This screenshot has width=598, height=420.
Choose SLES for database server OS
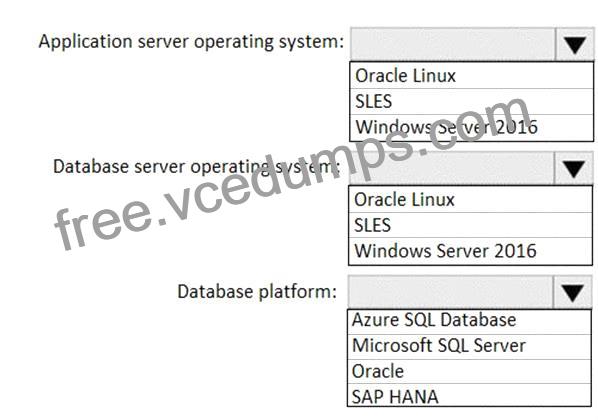click(x=470, y=225)
